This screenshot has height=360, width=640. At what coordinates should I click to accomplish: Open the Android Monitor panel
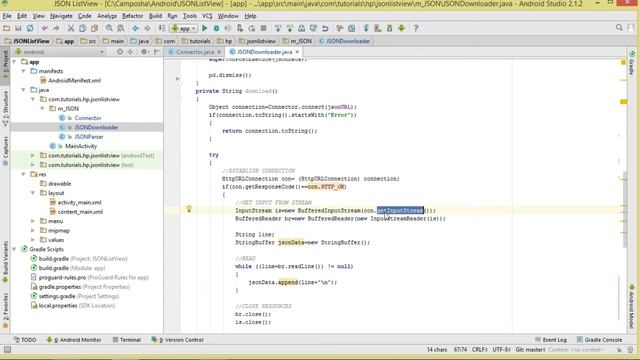click(74, 340)
